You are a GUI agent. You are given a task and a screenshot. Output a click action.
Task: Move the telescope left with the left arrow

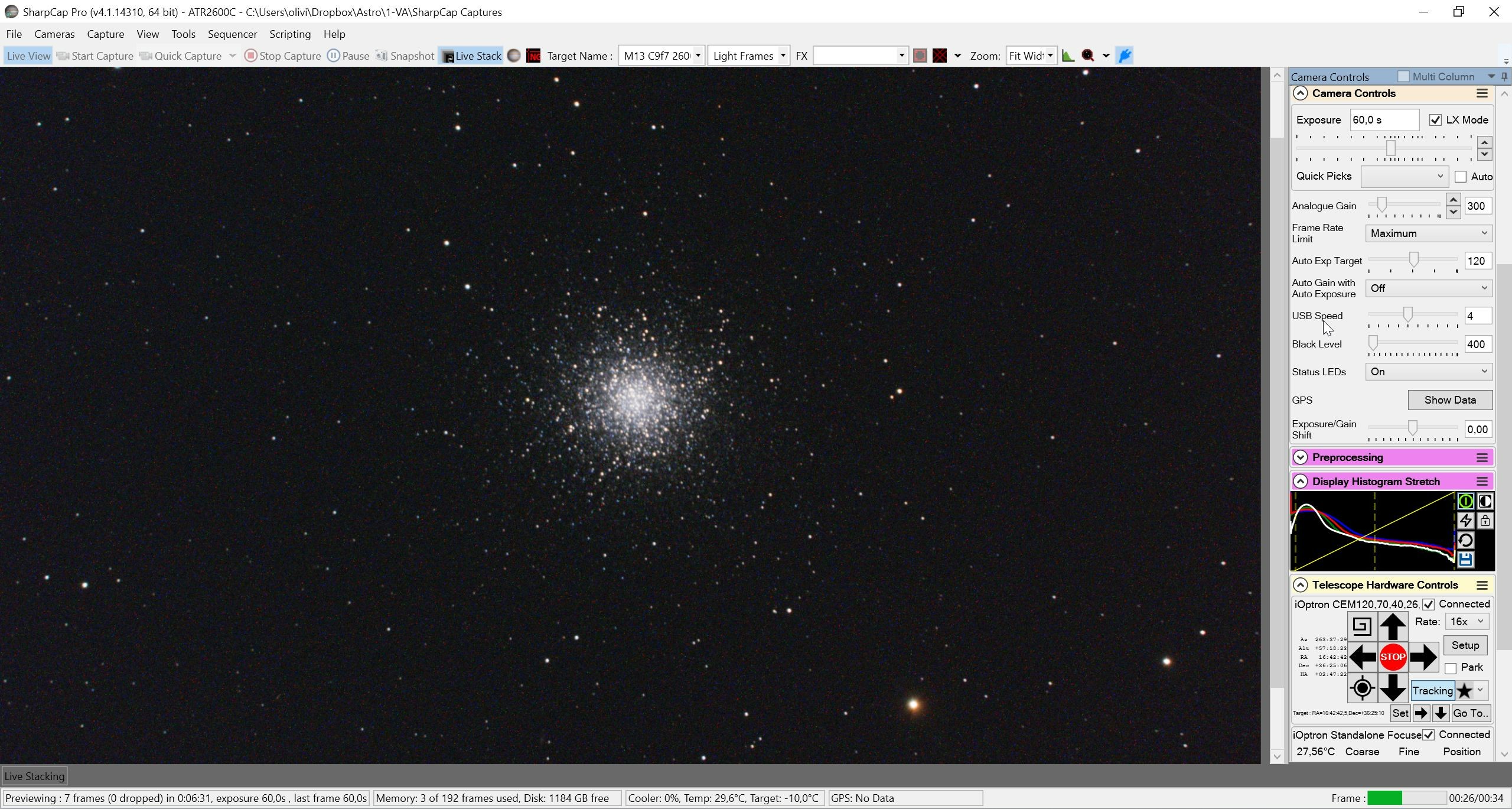(1362, 657)
